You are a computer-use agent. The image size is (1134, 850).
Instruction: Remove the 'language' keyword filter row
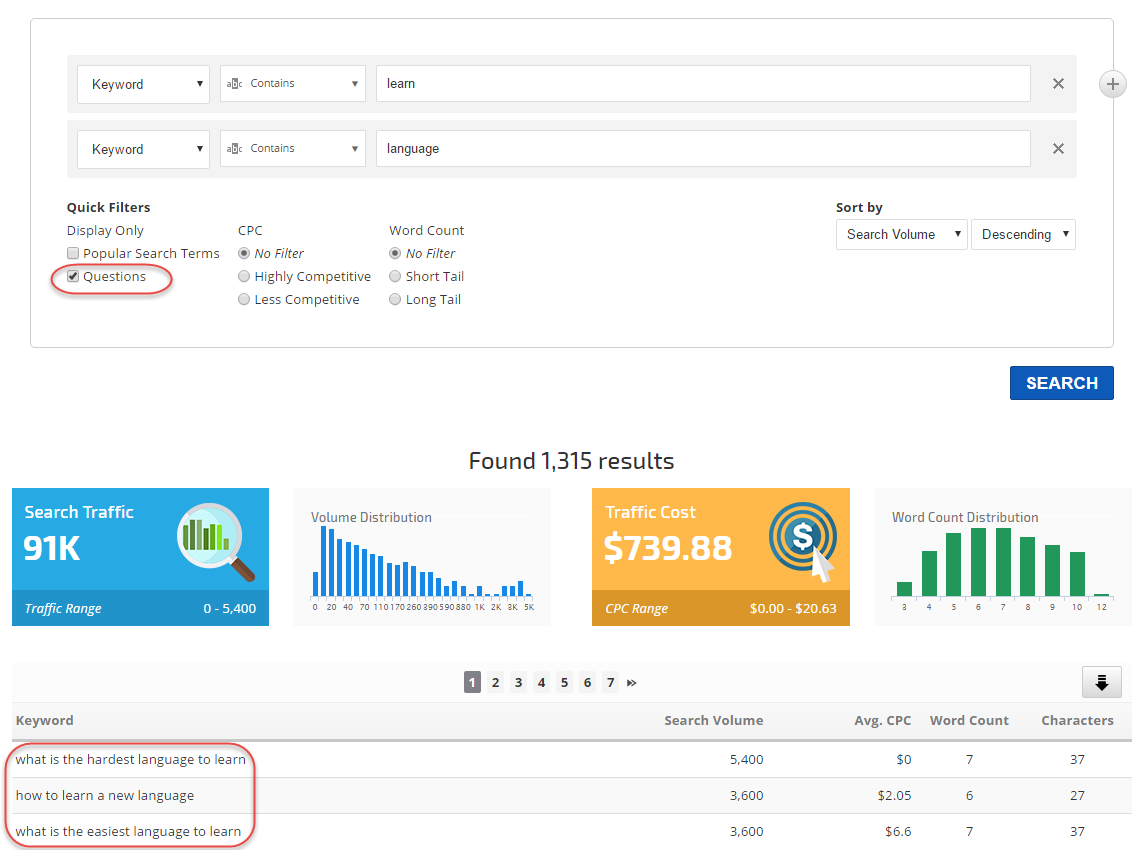(x=1058, y=149)
